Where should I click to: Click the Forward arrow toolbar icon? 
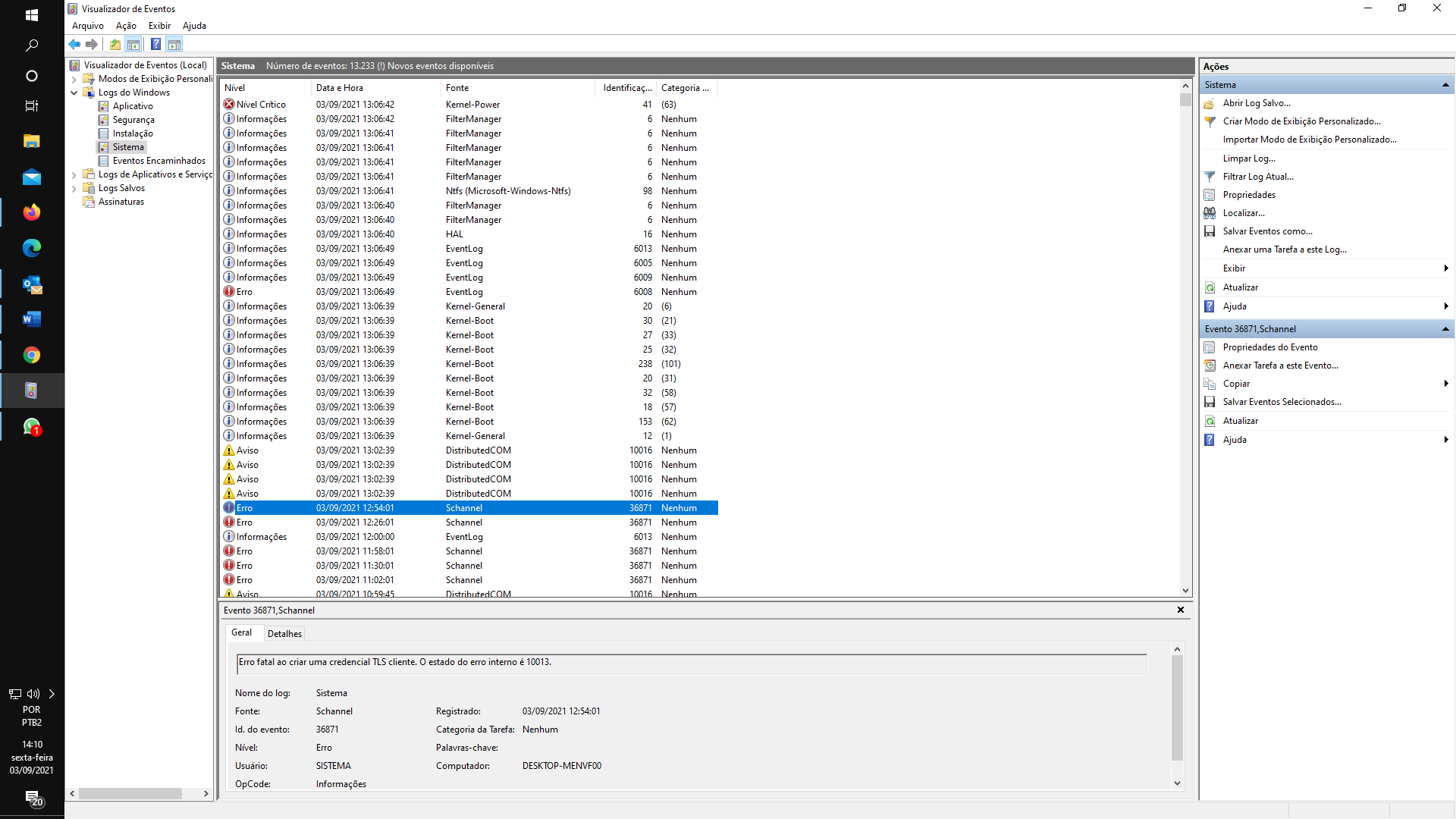(x=92, y=44)
